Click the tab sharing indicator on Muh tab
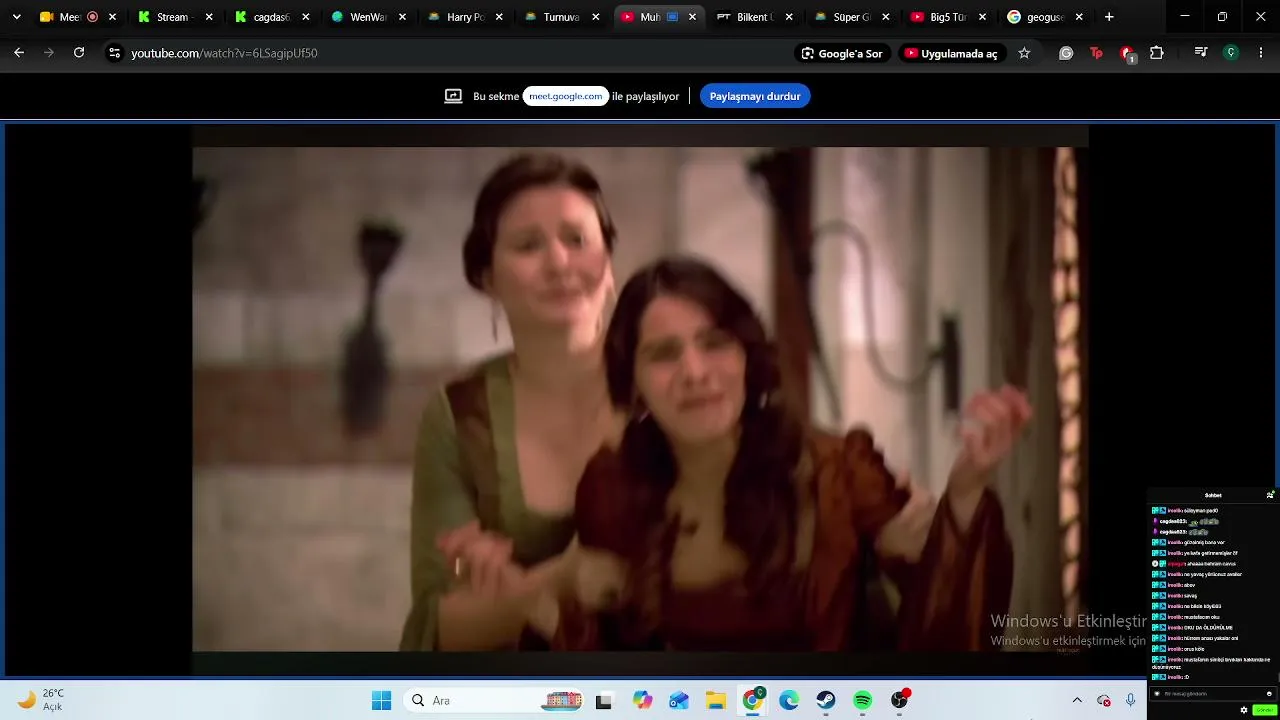 pyautogui.click(x=673, y=17)
